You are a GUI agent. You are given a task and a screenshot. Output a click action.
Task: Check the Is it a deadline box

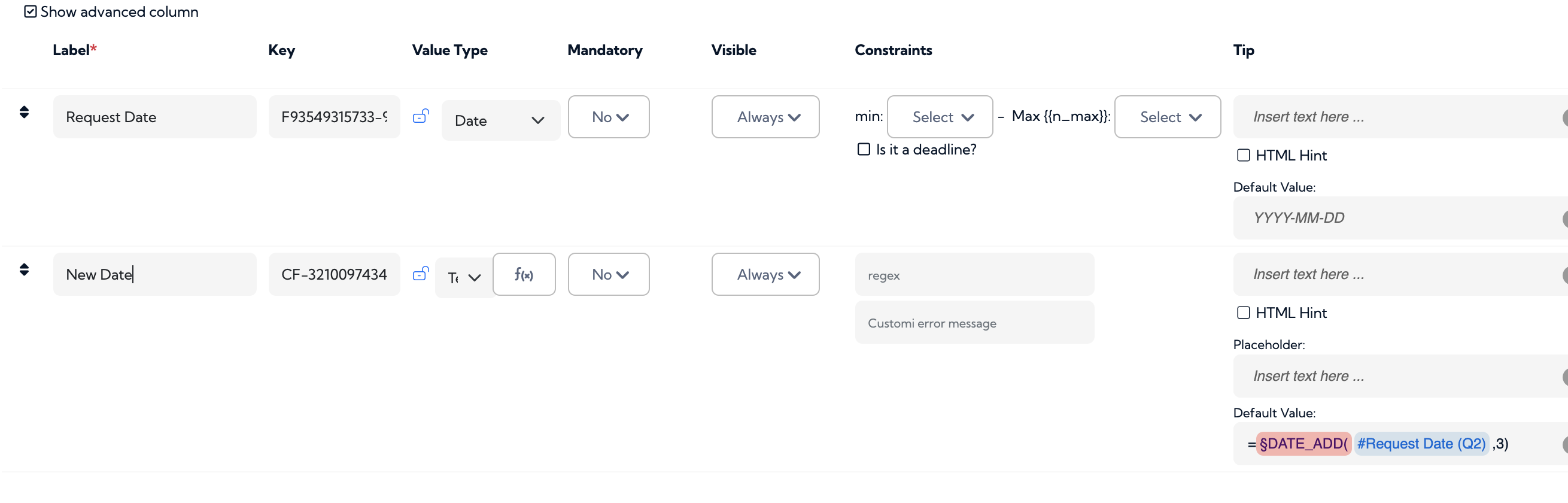click(x=864, y=149)
